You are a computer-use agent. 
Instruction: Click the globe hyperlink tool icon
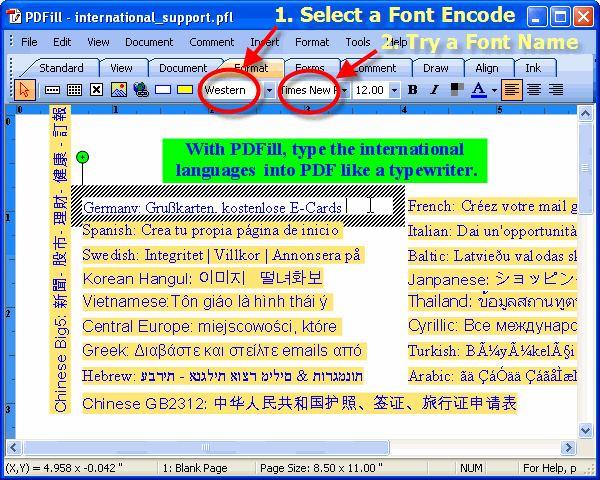click(141, 90)
